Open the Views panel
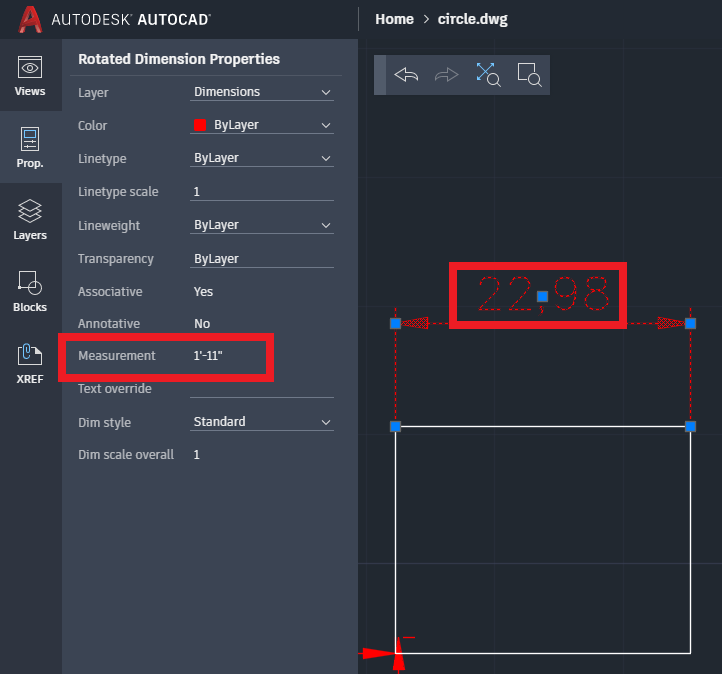The image size is (722, 674). click(30, 76)
